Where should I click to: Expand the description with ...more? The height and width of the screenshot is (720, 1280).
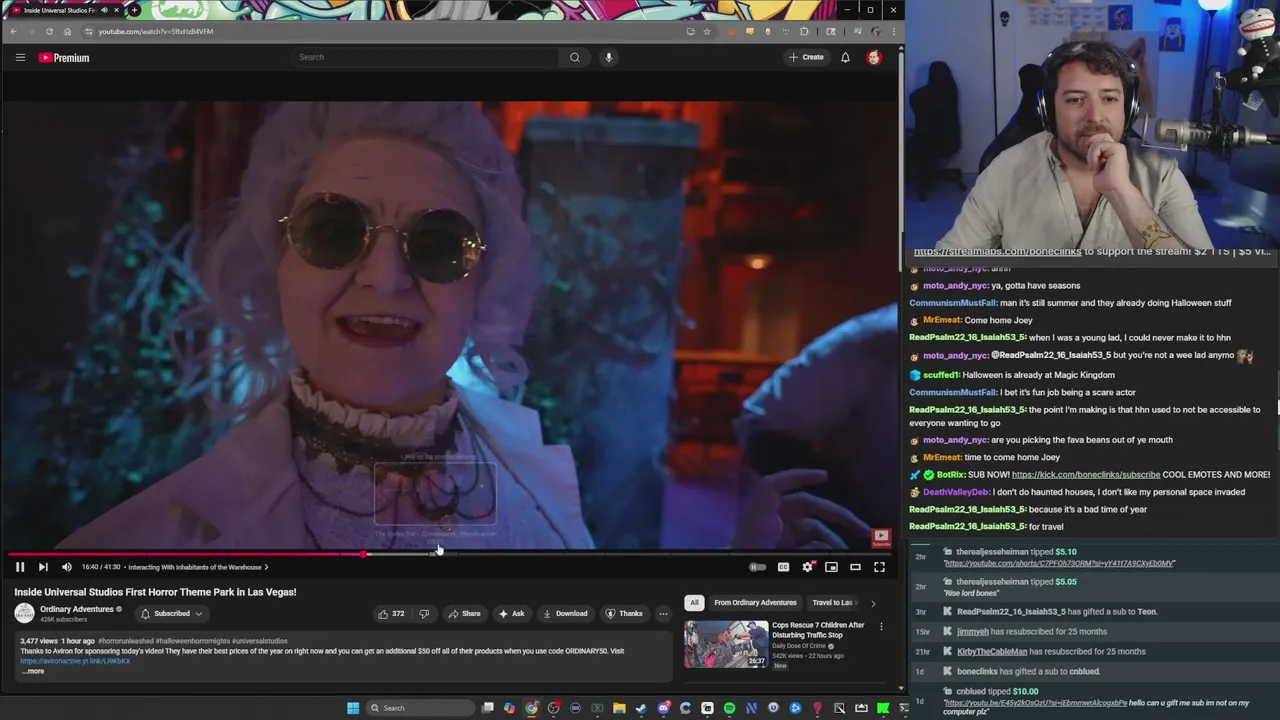coord(33,671)
